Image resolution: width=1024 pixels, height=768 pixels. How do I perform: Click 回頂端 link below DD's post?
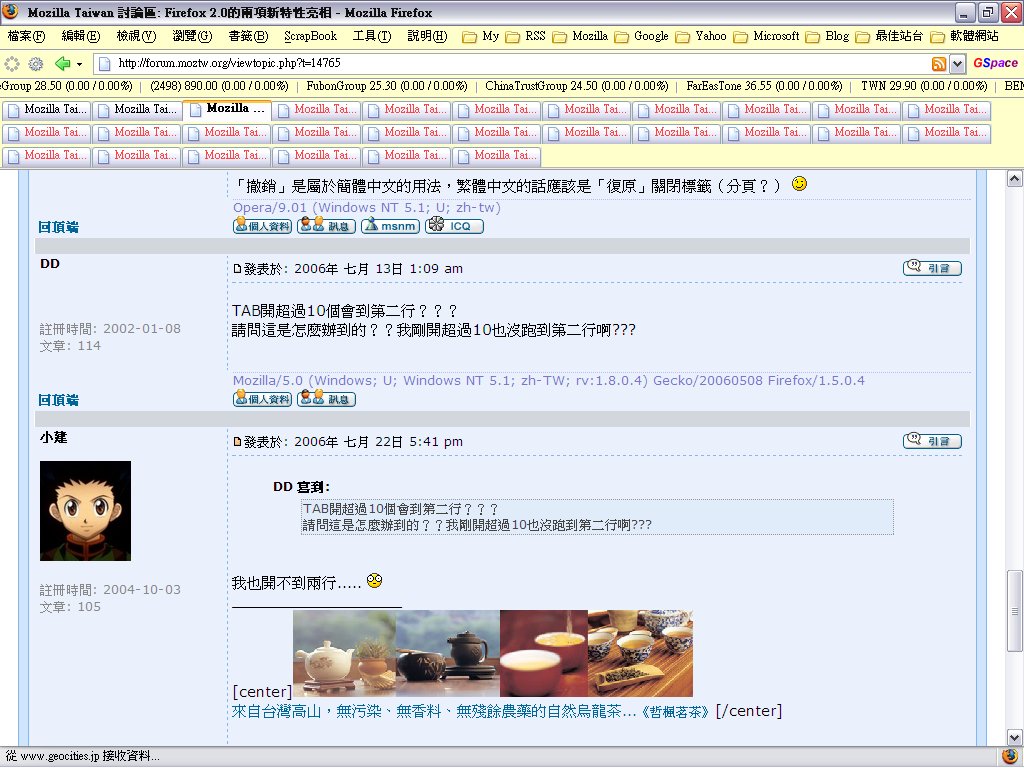pos(59,400)
